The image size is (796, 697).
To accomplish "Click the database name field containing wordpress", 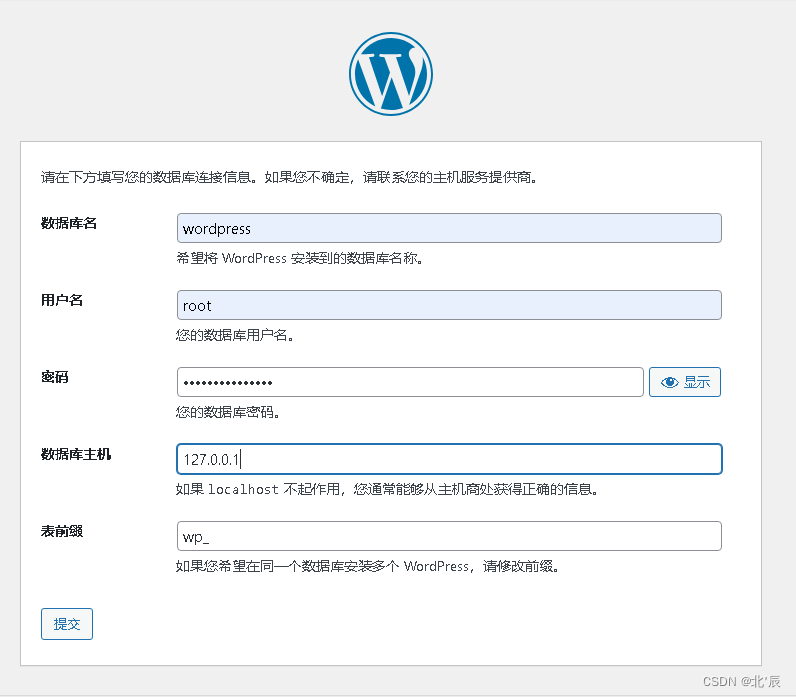I will tap(449, 228).
